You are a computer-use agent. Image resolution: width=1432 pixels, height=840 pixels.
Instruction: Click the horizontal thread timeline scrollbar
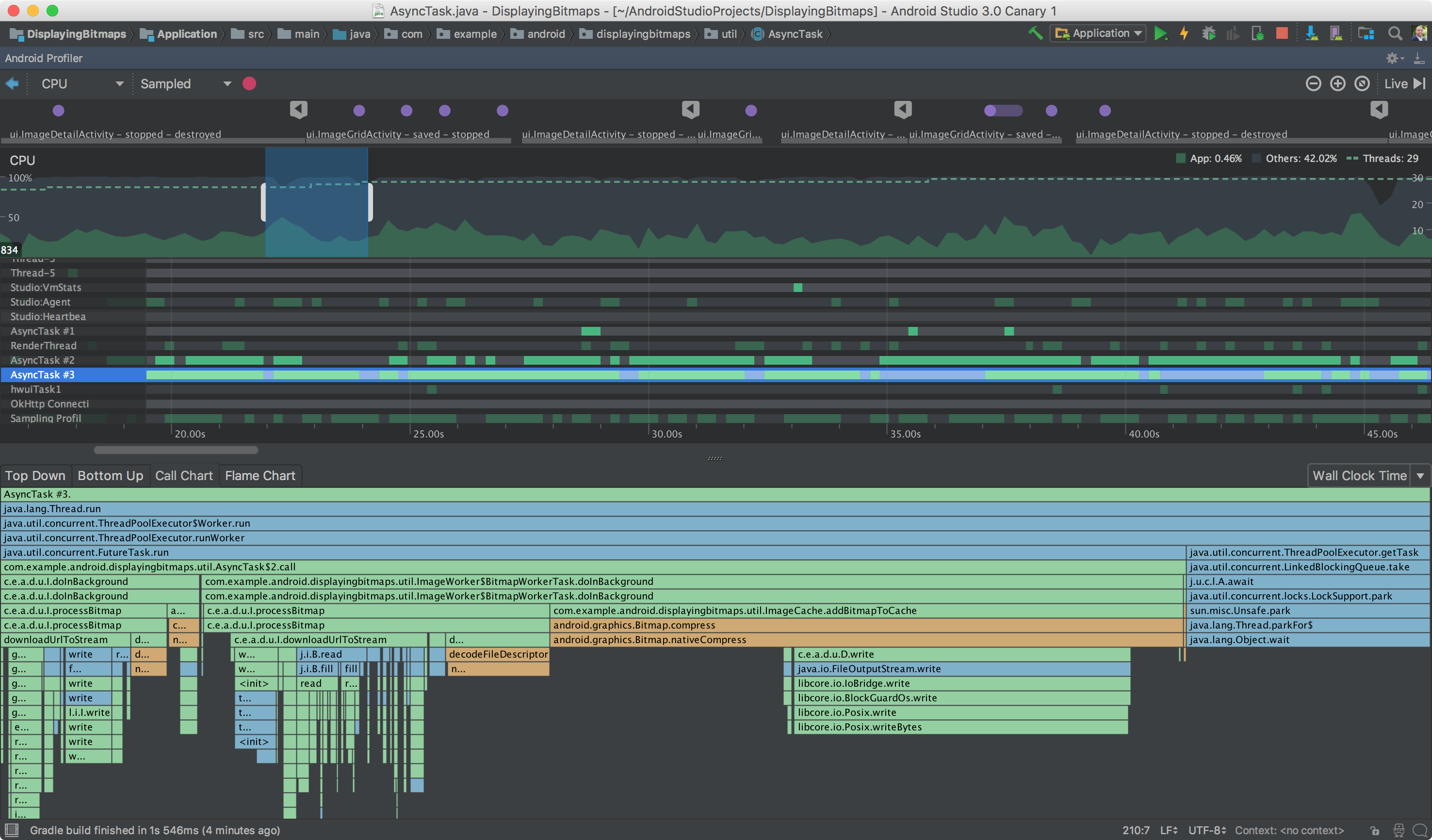pos(176,451)
